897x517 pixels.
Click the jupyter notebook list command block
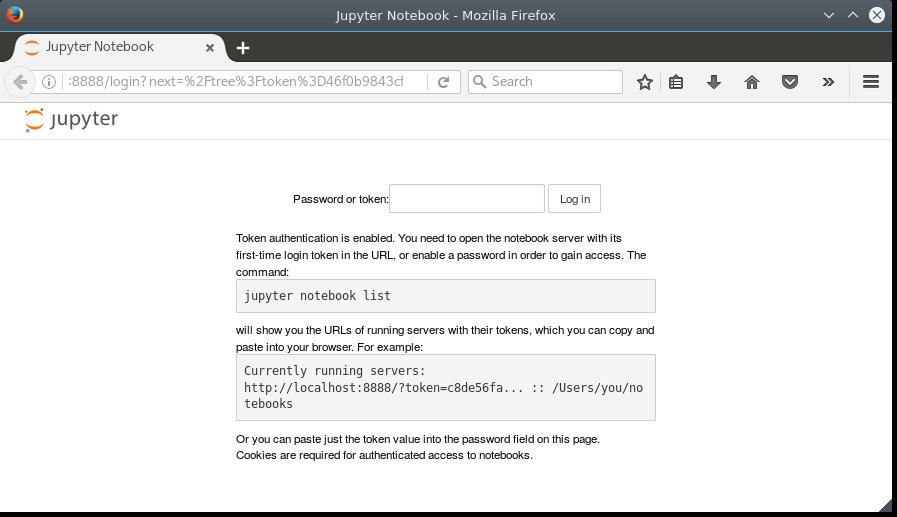[x=446, y=296]
